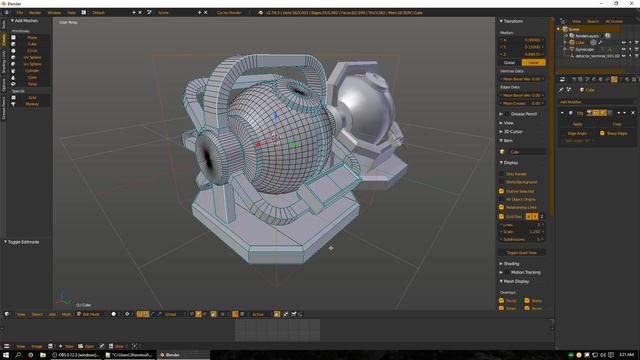640x360 pixels.
Task: Select the rotate manipulator icon
Action: pyautogui.click(x=153, y=314)
